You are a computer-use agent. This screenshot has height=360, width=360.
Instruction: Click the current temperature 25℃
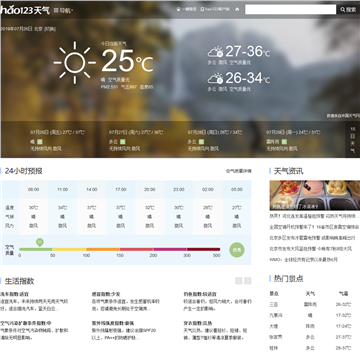[127, 61]
